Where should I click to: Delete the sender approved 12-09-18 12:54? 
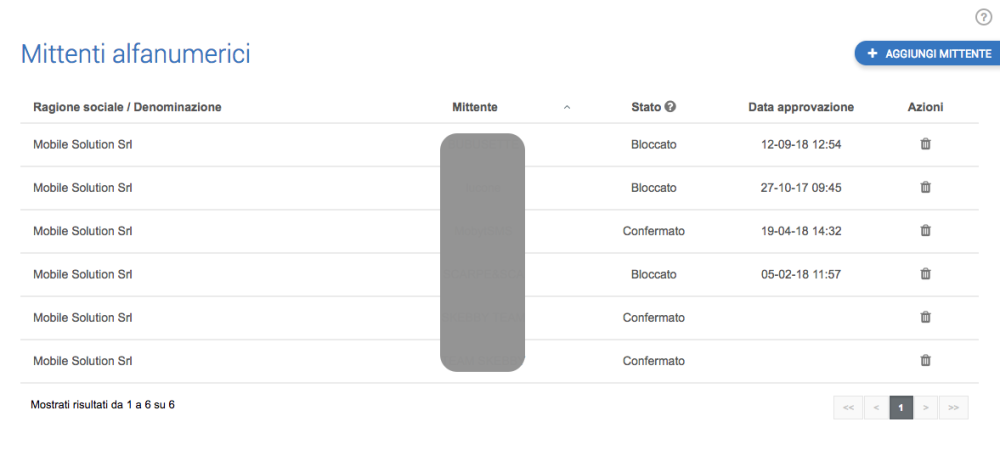(x=925, y=144)
